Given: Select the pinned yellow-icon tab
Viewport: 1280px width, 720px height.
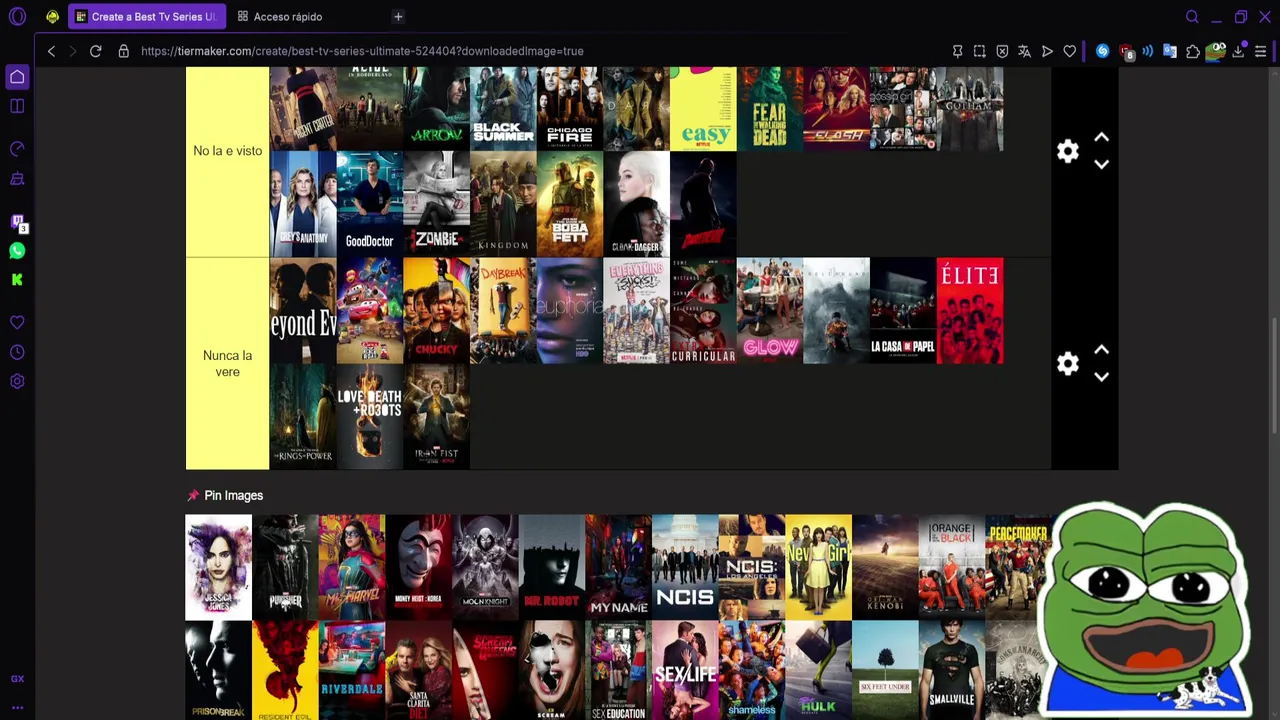Looking at the screenshot, I should [52, 17].
